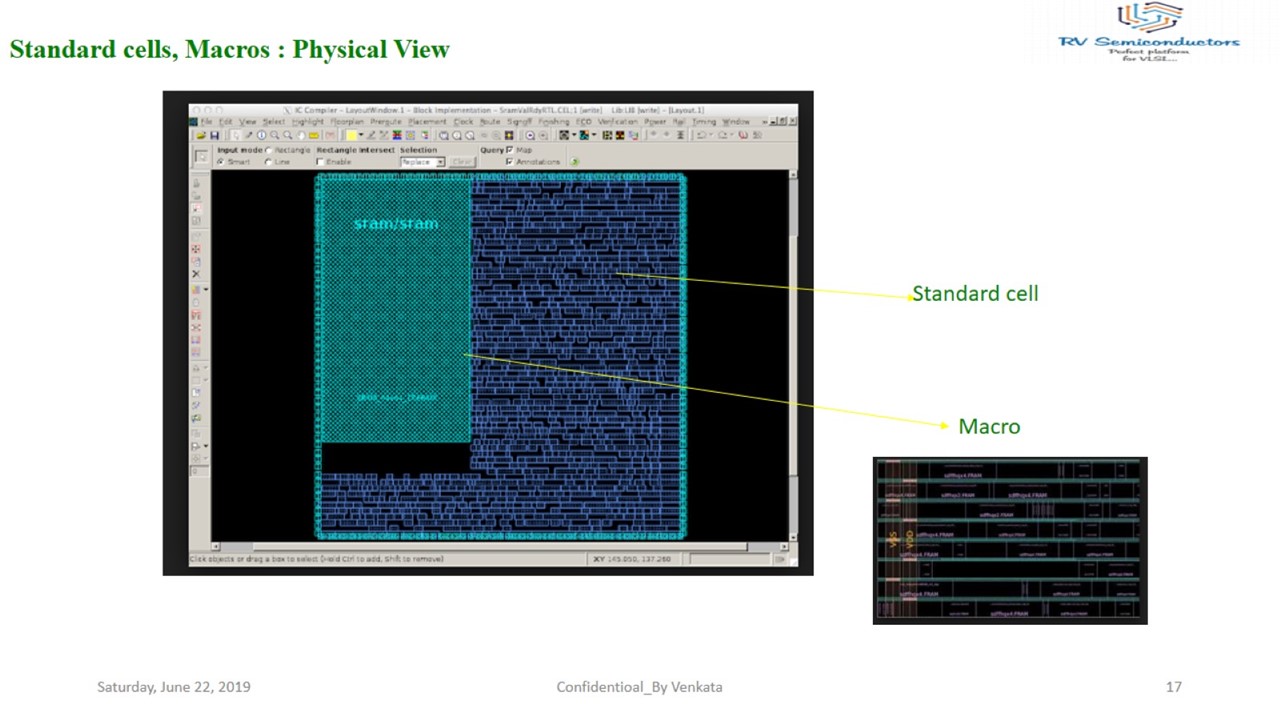The height and width of the screenshot is (720, 1280).
Task: Select the Line input mode radio
Action: 269,162
